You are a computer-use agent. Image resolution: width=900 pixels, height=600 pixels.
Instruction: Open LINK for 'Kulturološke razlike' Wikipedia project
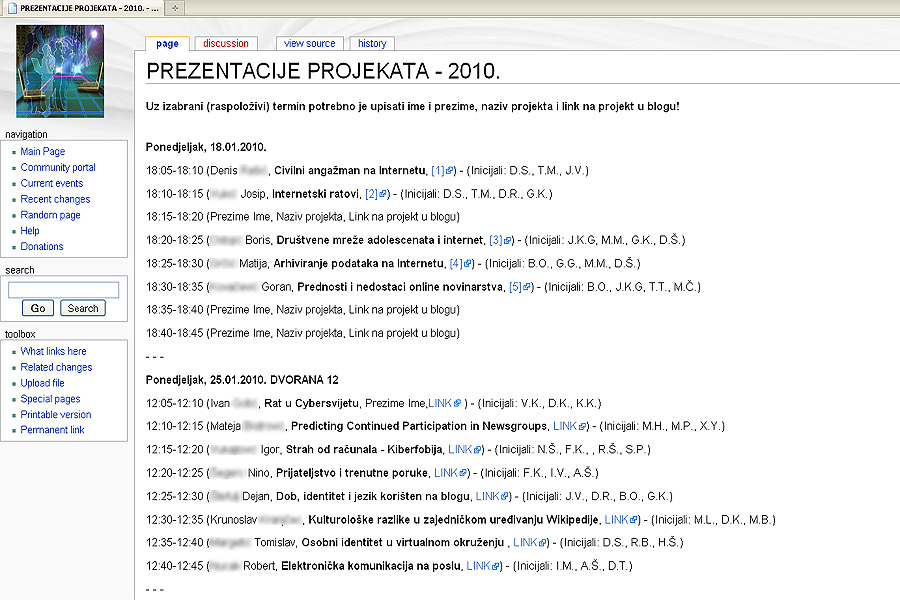pos(621,520)
